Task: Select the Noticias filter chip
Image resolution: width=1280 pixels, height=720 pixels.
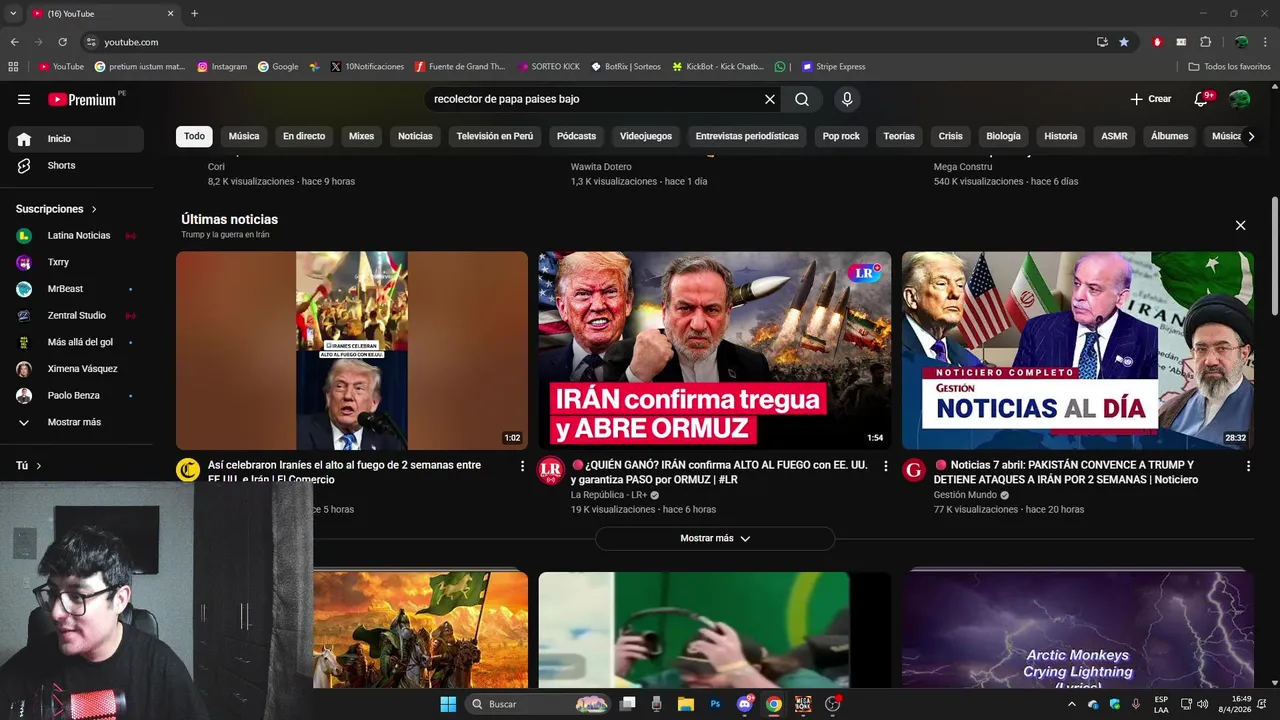Action: tap(415, 136)
